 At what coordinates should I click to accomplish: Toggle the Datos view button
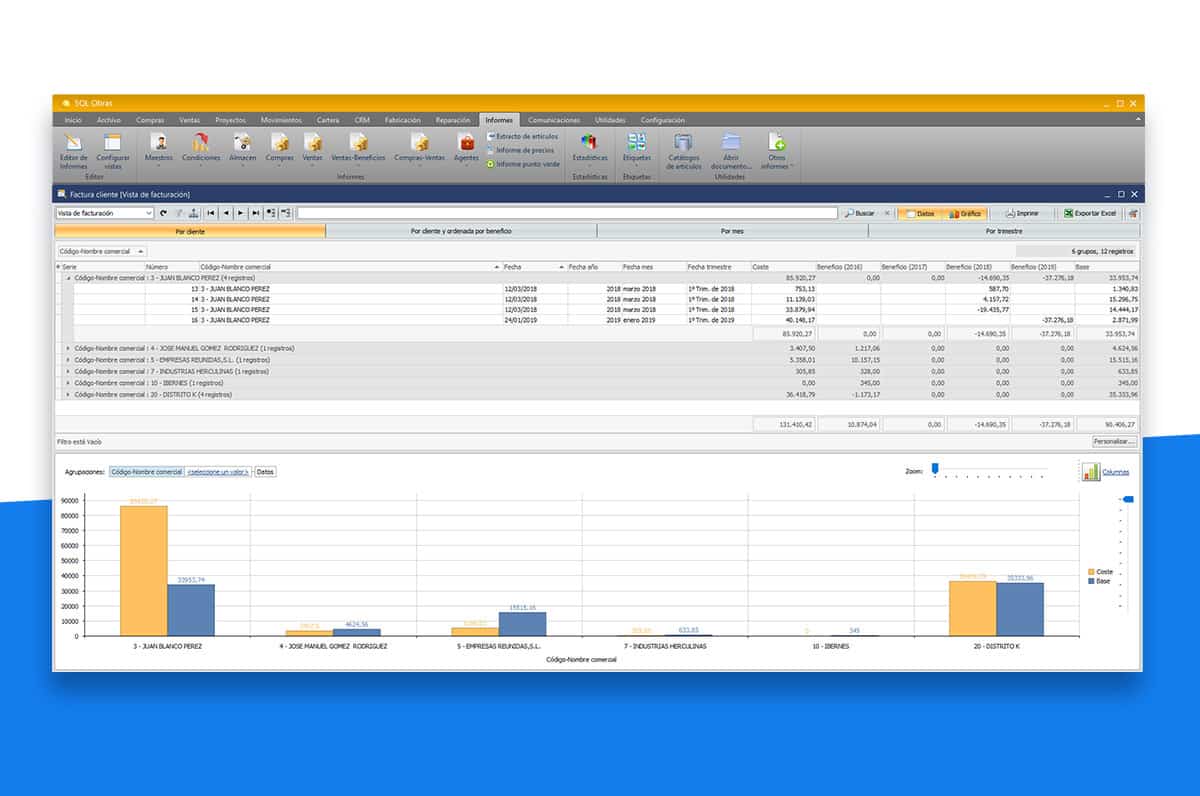(920, 213)
